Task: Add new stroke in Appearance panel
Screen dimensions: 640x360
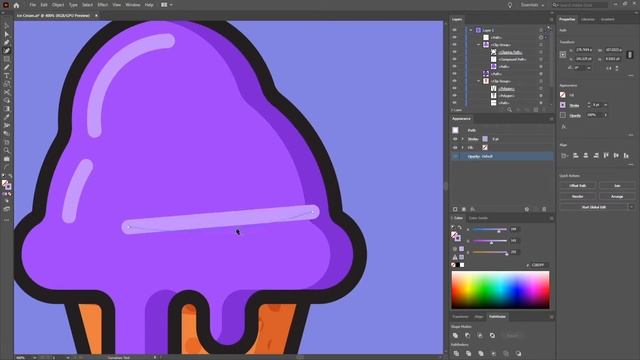Action: pyautogui.click(x=455, y=209)
